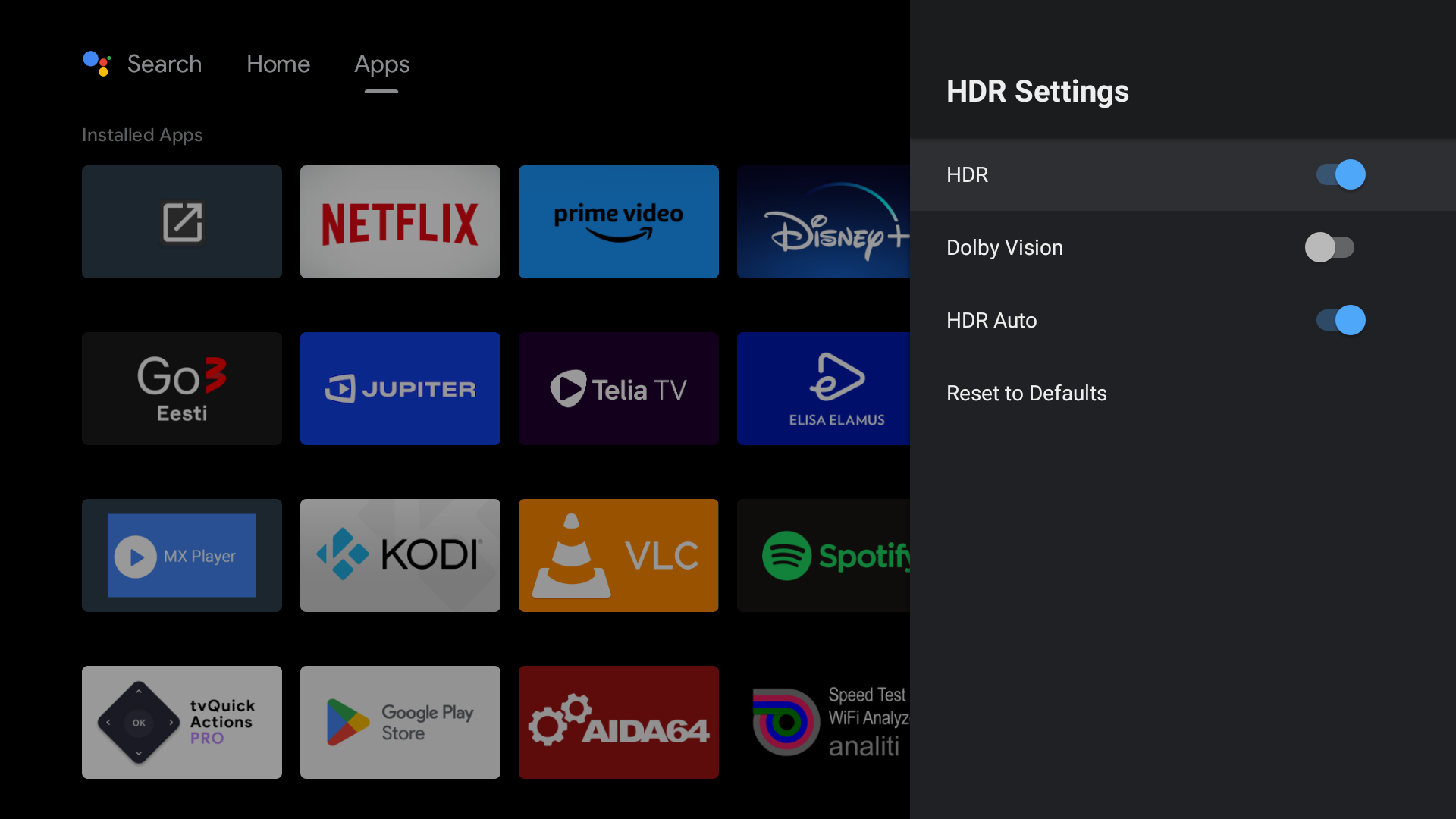The image size is (1456, 819).
Task: Open Search in the top bar
Action: [164, 64]
